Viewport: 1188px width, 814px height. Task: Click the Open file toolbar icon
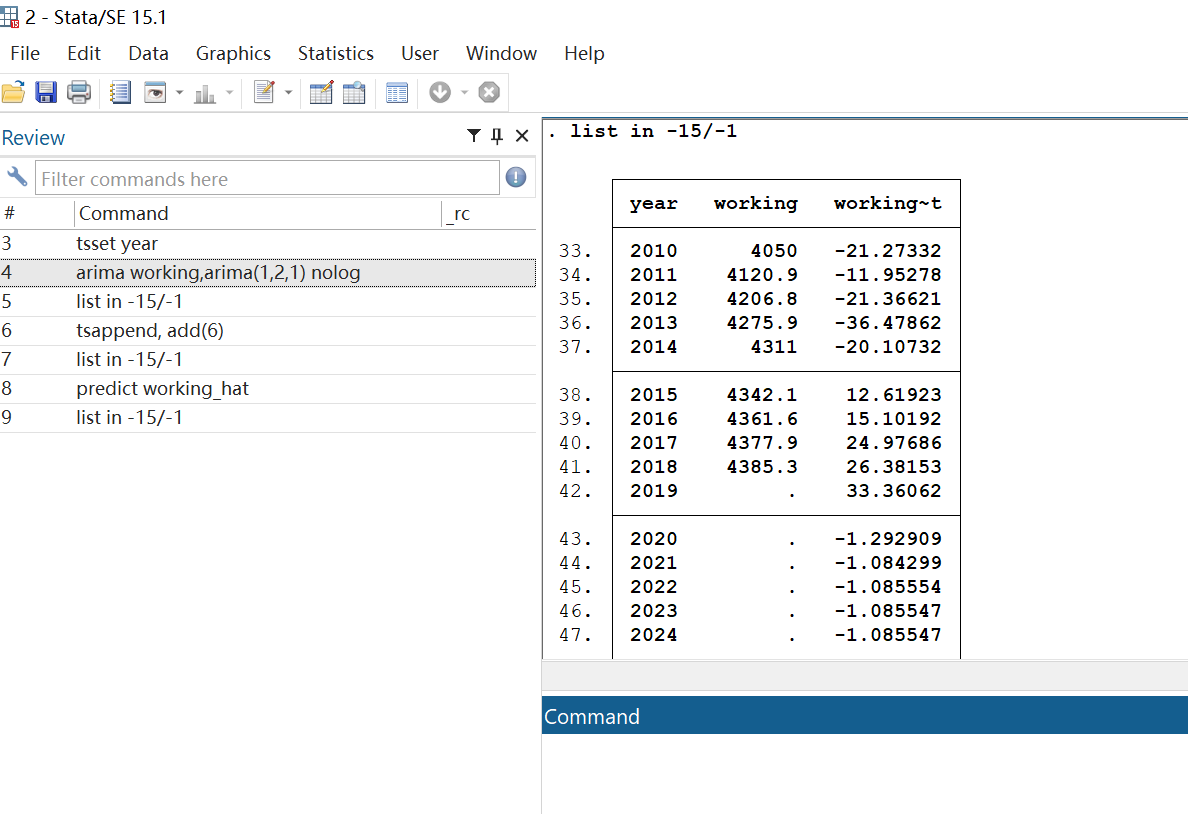[13, 93]
